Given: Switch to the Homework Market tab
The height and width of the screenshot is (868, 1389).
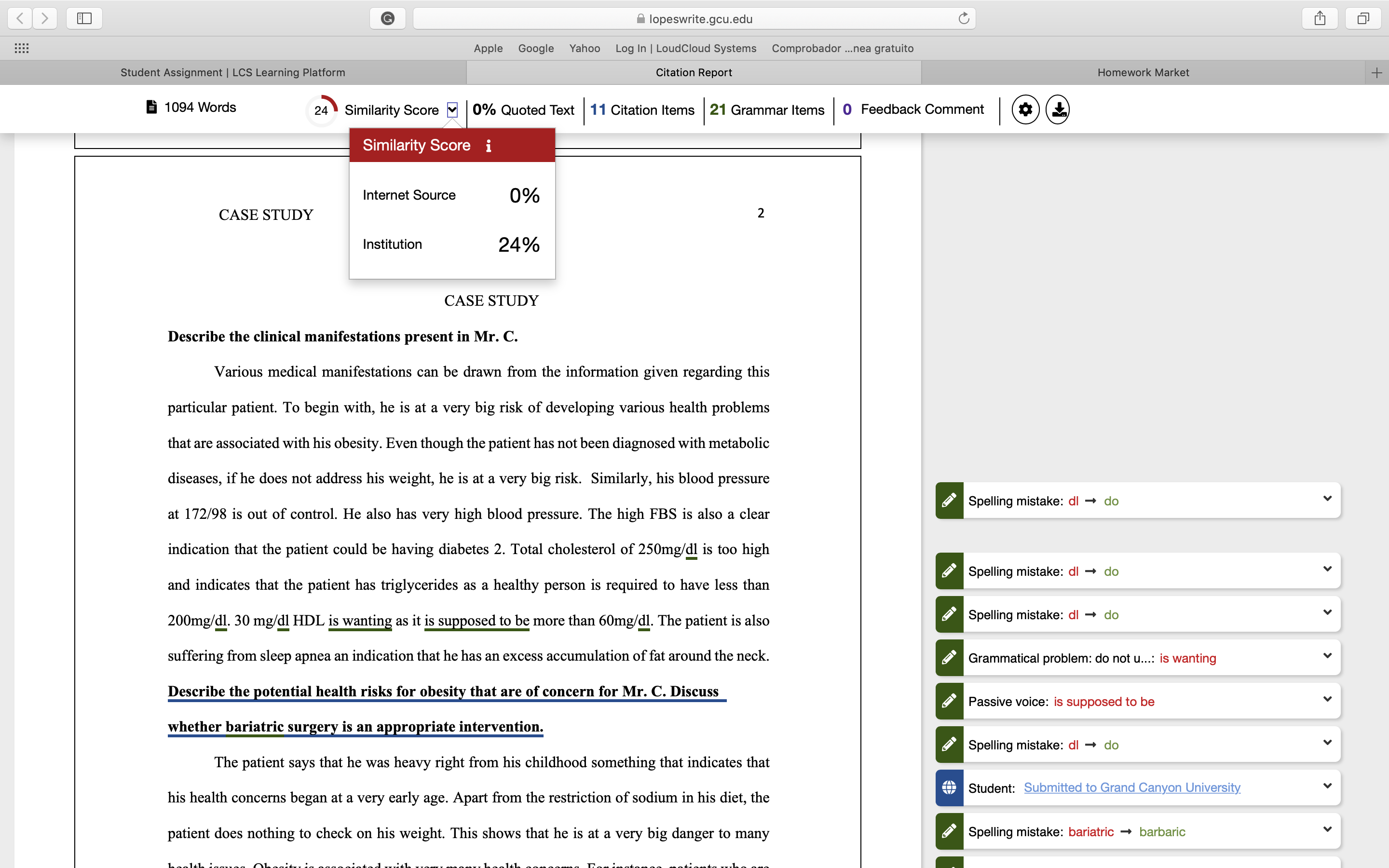Looking at the screenshot, I should click(1143, 72).
